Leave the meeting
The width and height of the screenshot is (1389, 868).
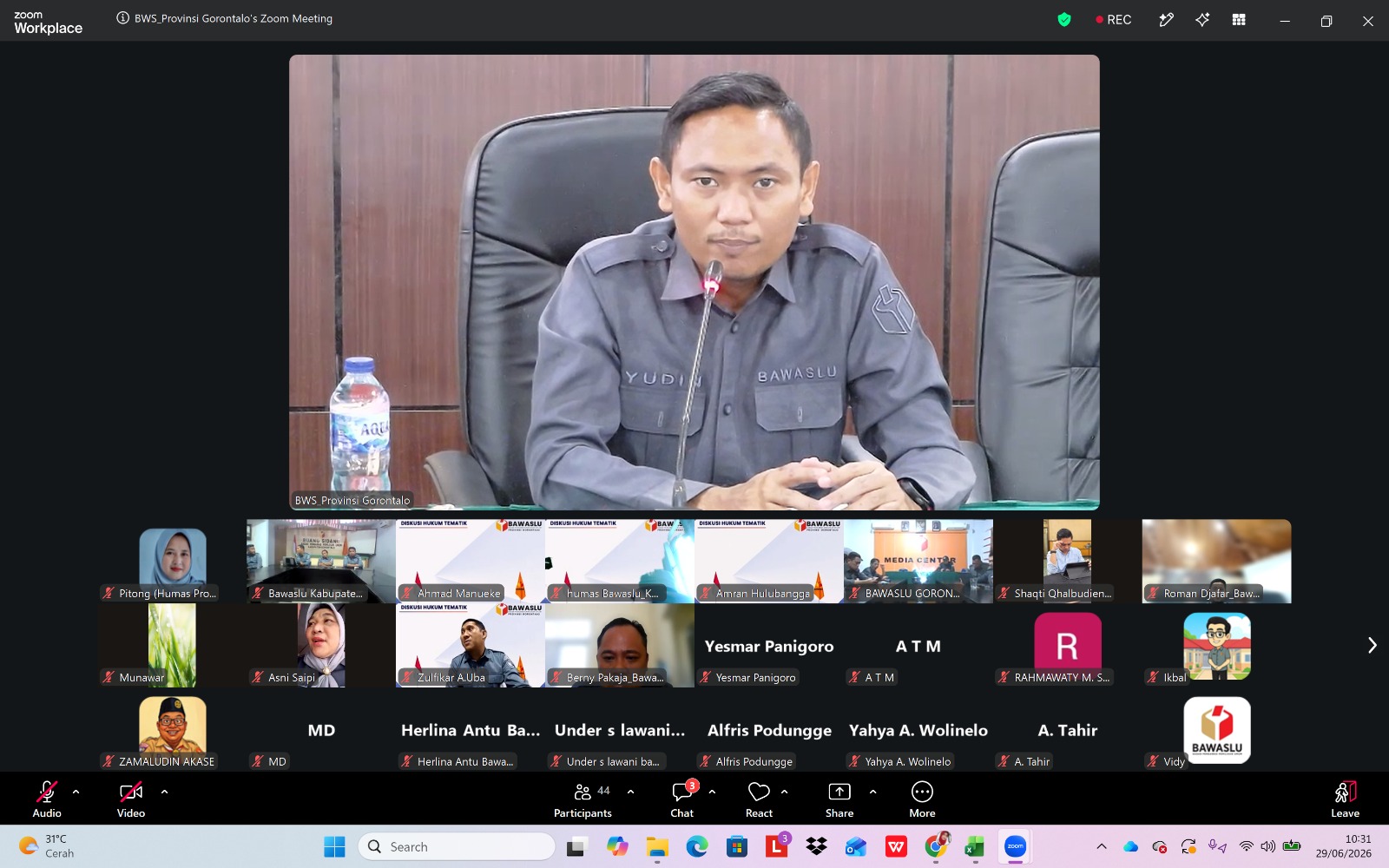click(1345, 799)
